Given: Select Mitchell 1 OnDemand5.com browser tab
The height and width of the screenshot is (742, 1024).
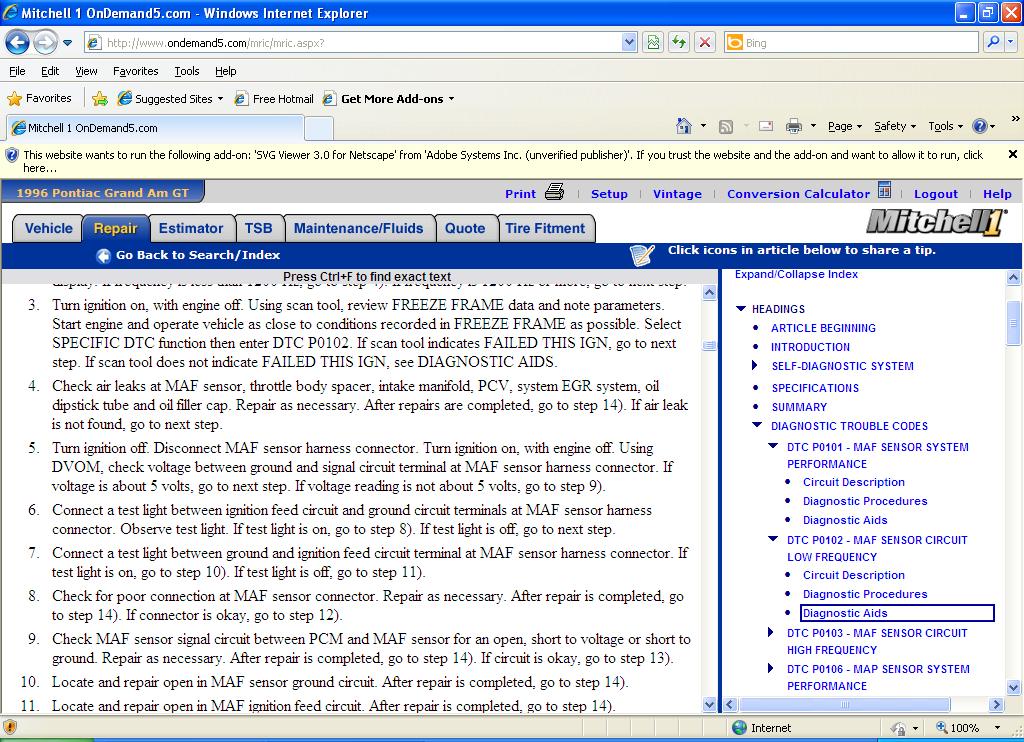Looking at the screenshot, I should click(155, 128).
